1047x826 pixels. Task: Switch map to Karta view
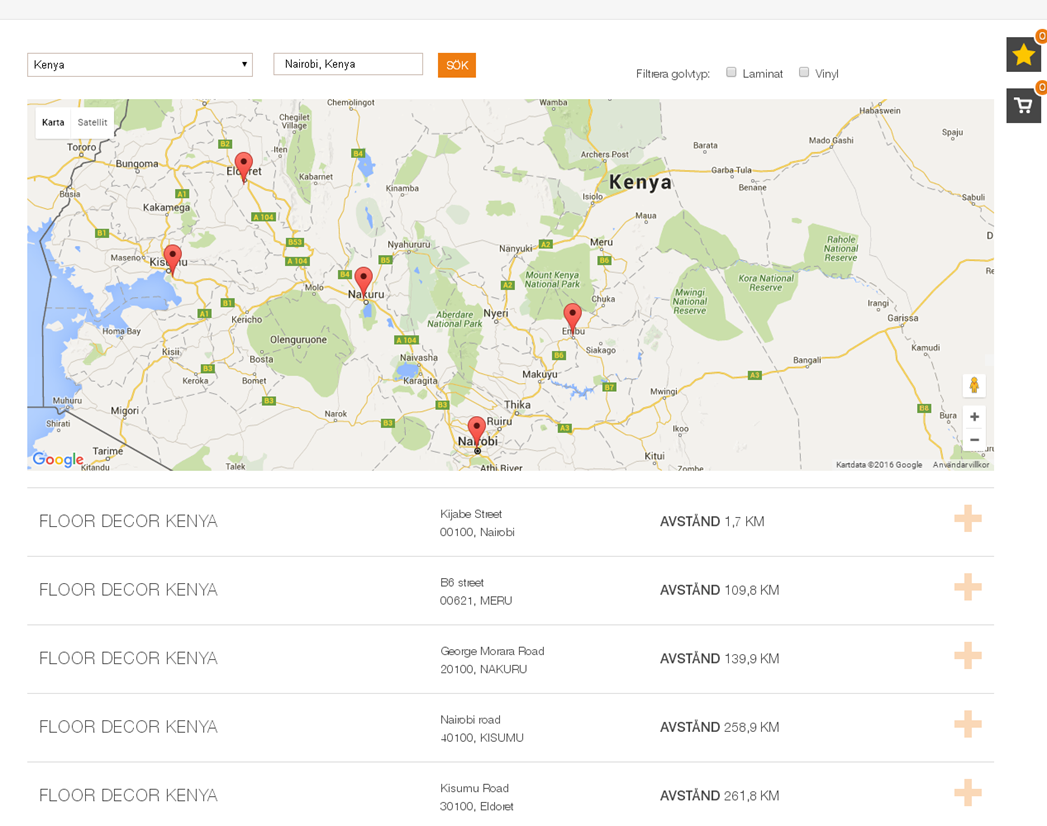click(x=53, y=122)
